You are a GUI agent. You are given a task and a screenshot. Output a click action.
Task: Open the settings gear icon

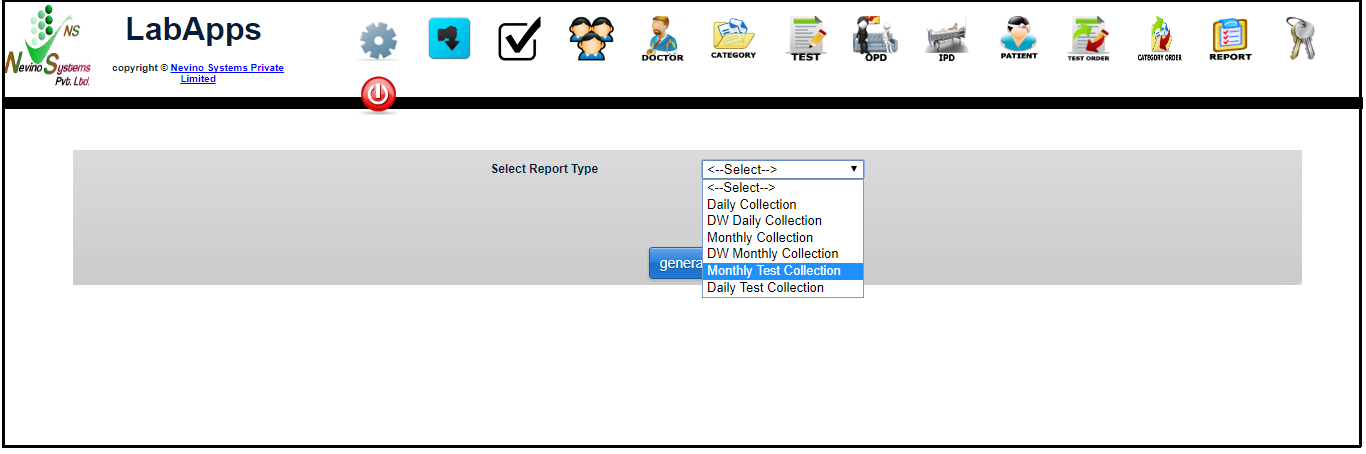[378, 40]
